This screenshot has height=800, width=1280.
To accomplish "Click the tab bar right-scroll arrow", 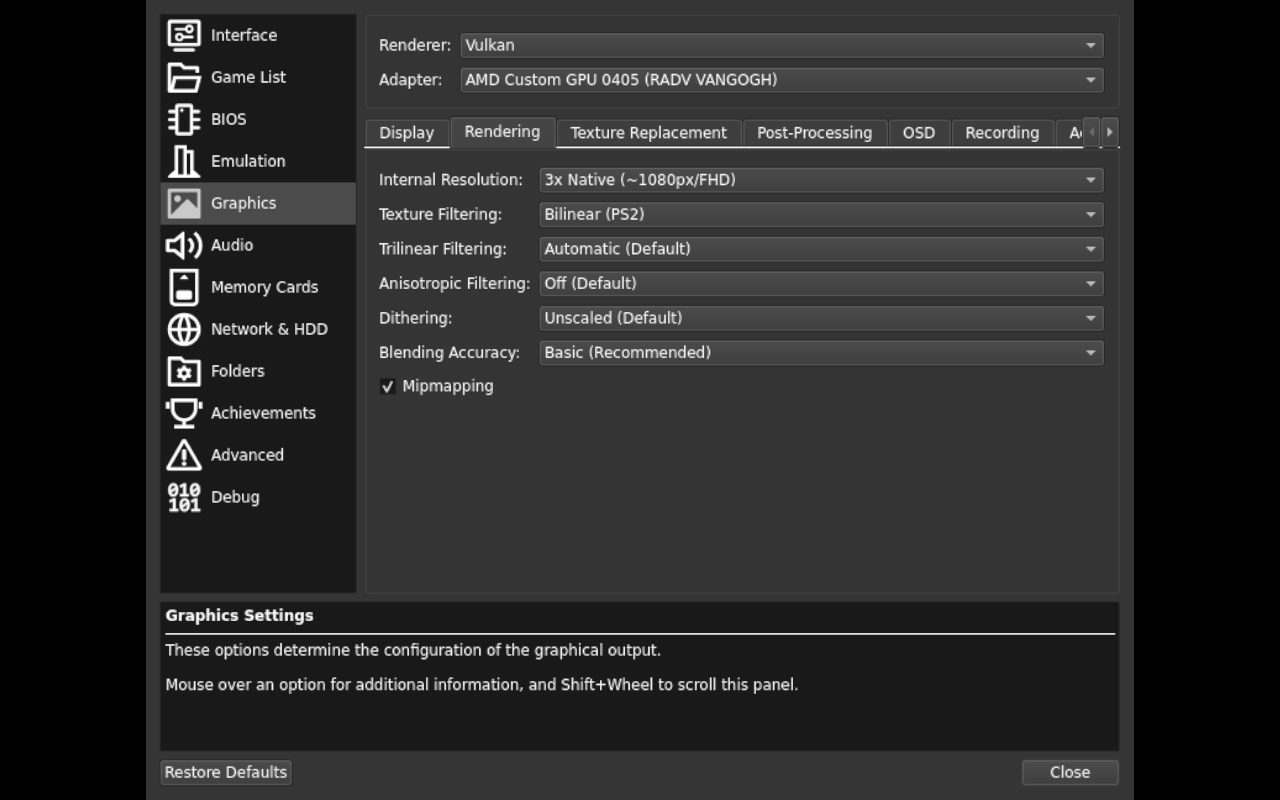I will (x=1110, y=132).
